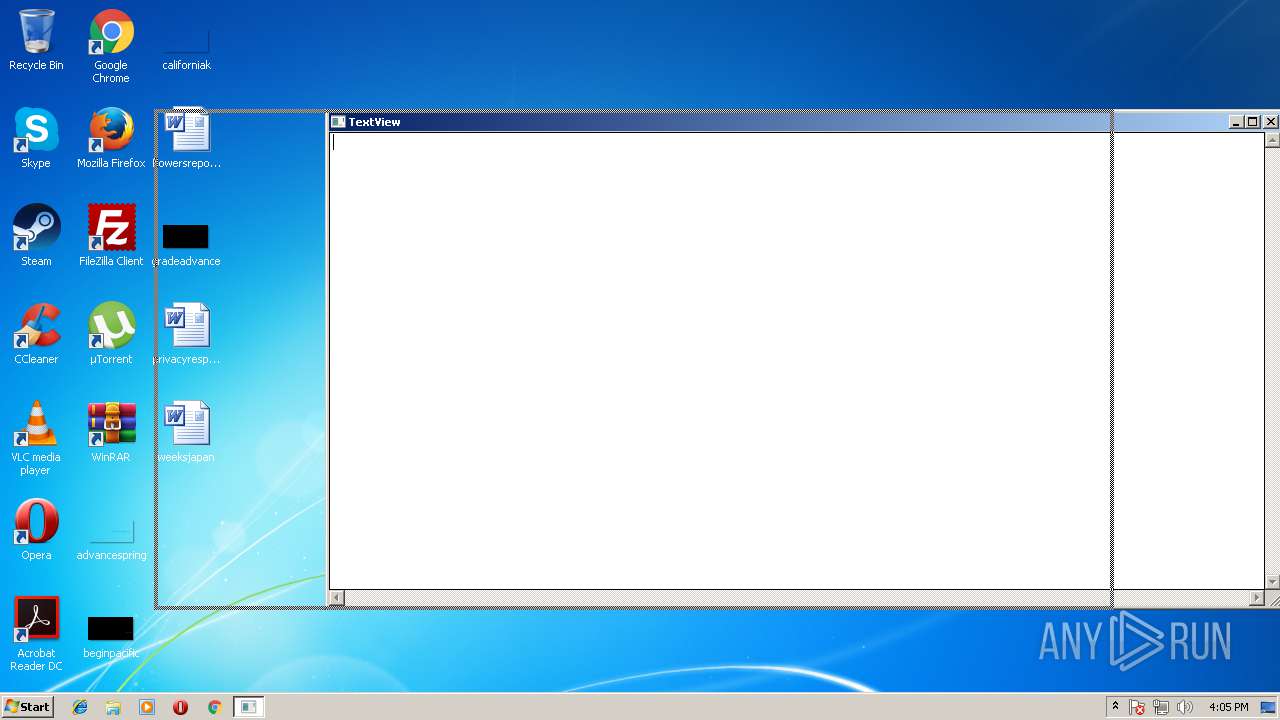Launch WinRAR from the desktop
Viewport: 1280px width, 720px height.
point(111,433)
